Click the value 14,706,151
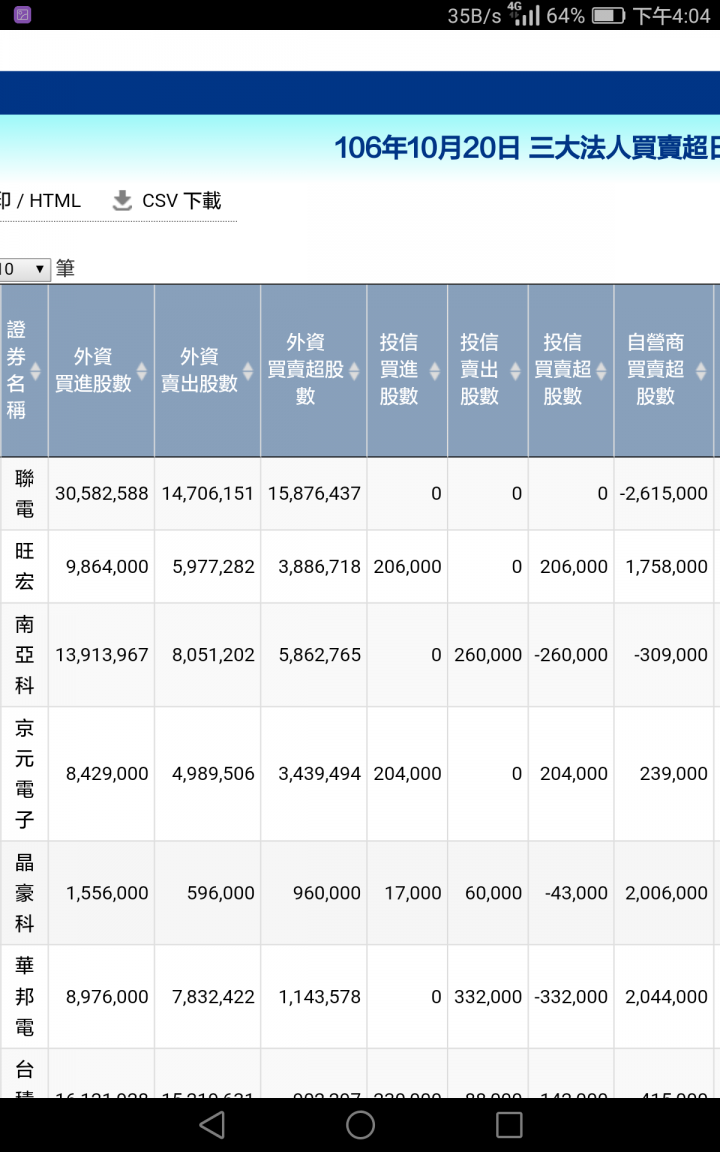Image resolution: width=720 pixels, height=1152 pixels. pyautogui.click(x=208, y=494)
